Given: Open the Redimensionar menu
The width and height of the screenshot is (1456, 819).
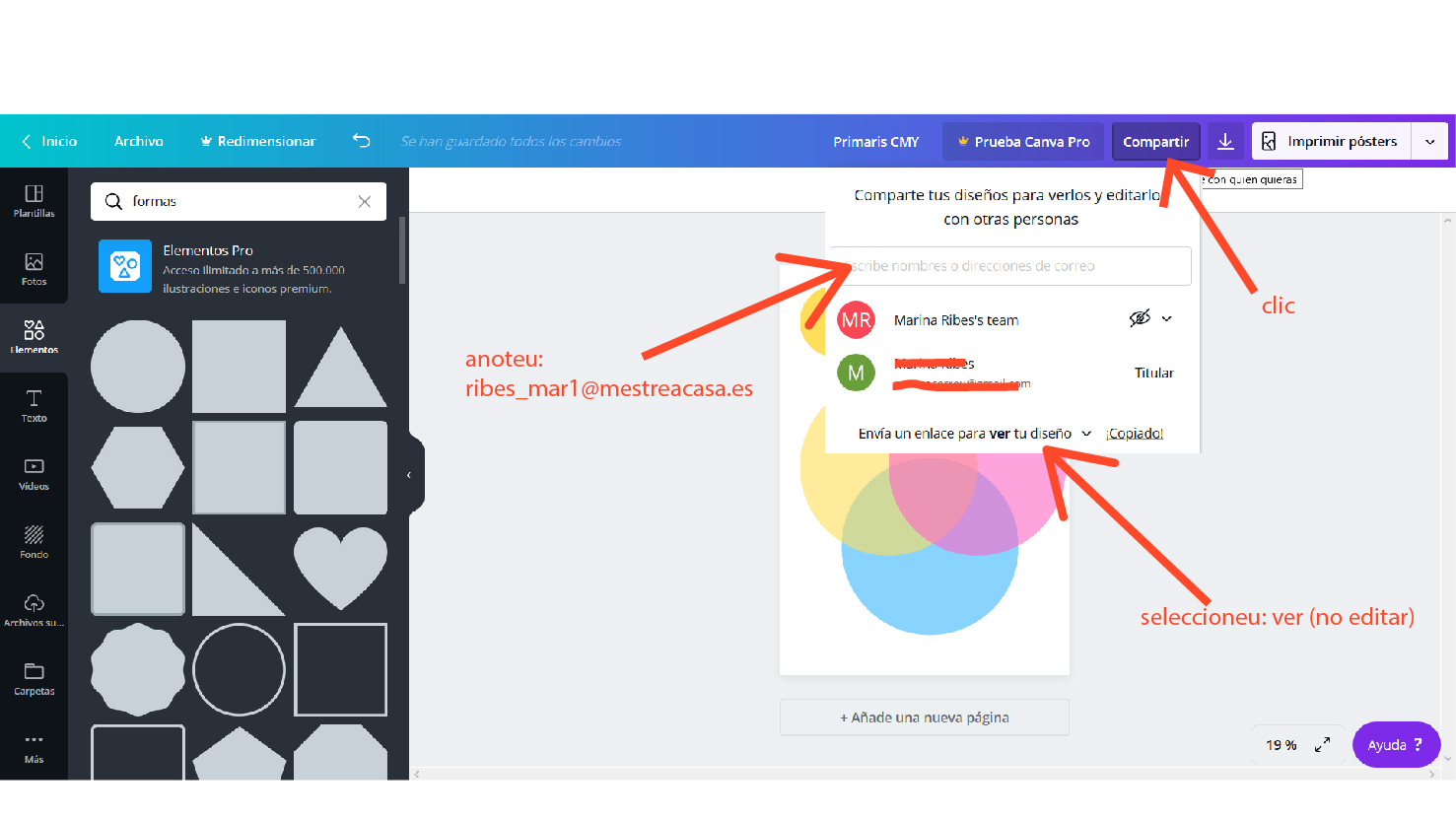Looking at the screenshot, I should tap(257, 141).
